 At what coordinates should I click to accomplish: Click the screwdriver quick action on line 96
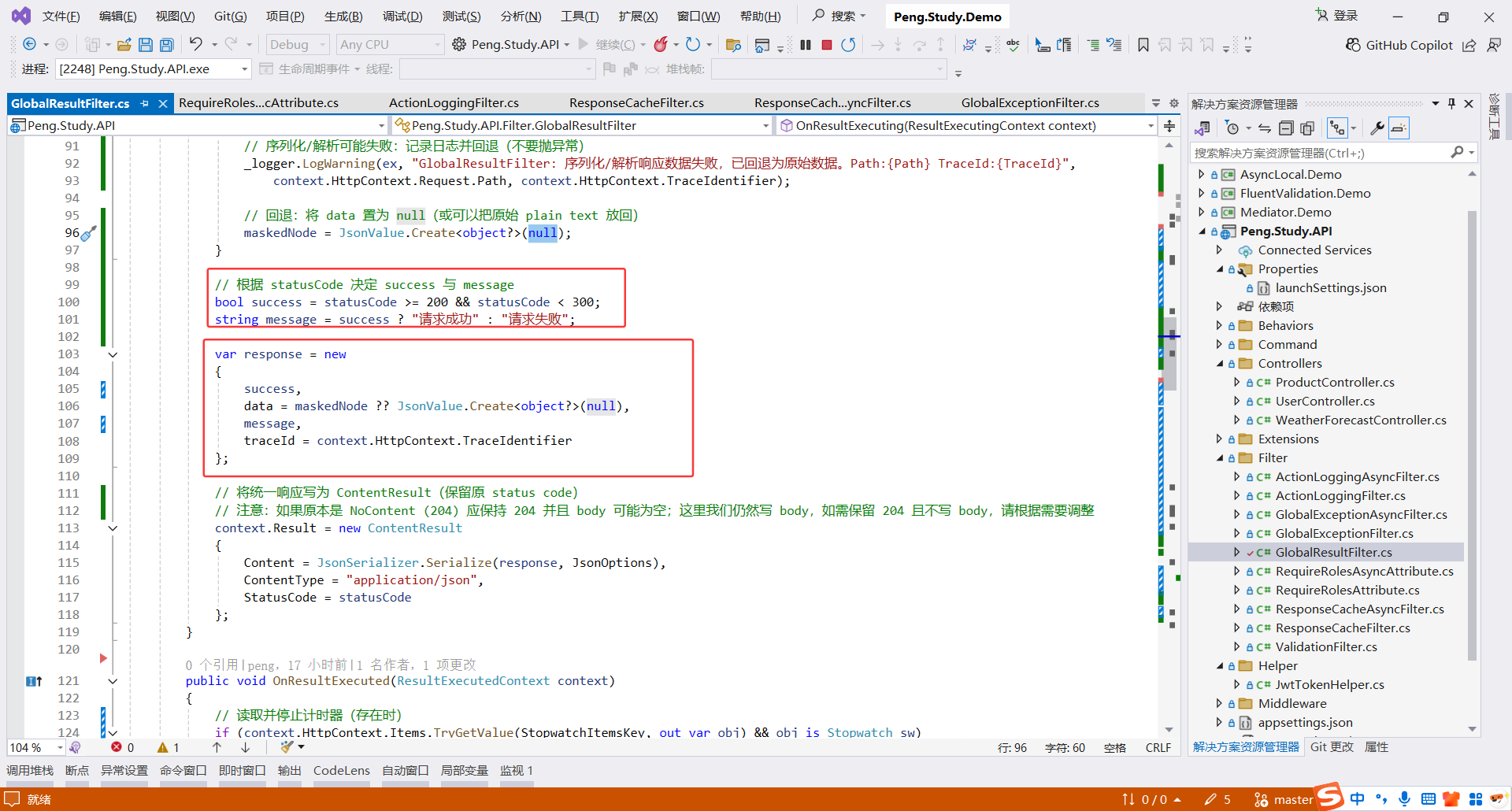88,233
